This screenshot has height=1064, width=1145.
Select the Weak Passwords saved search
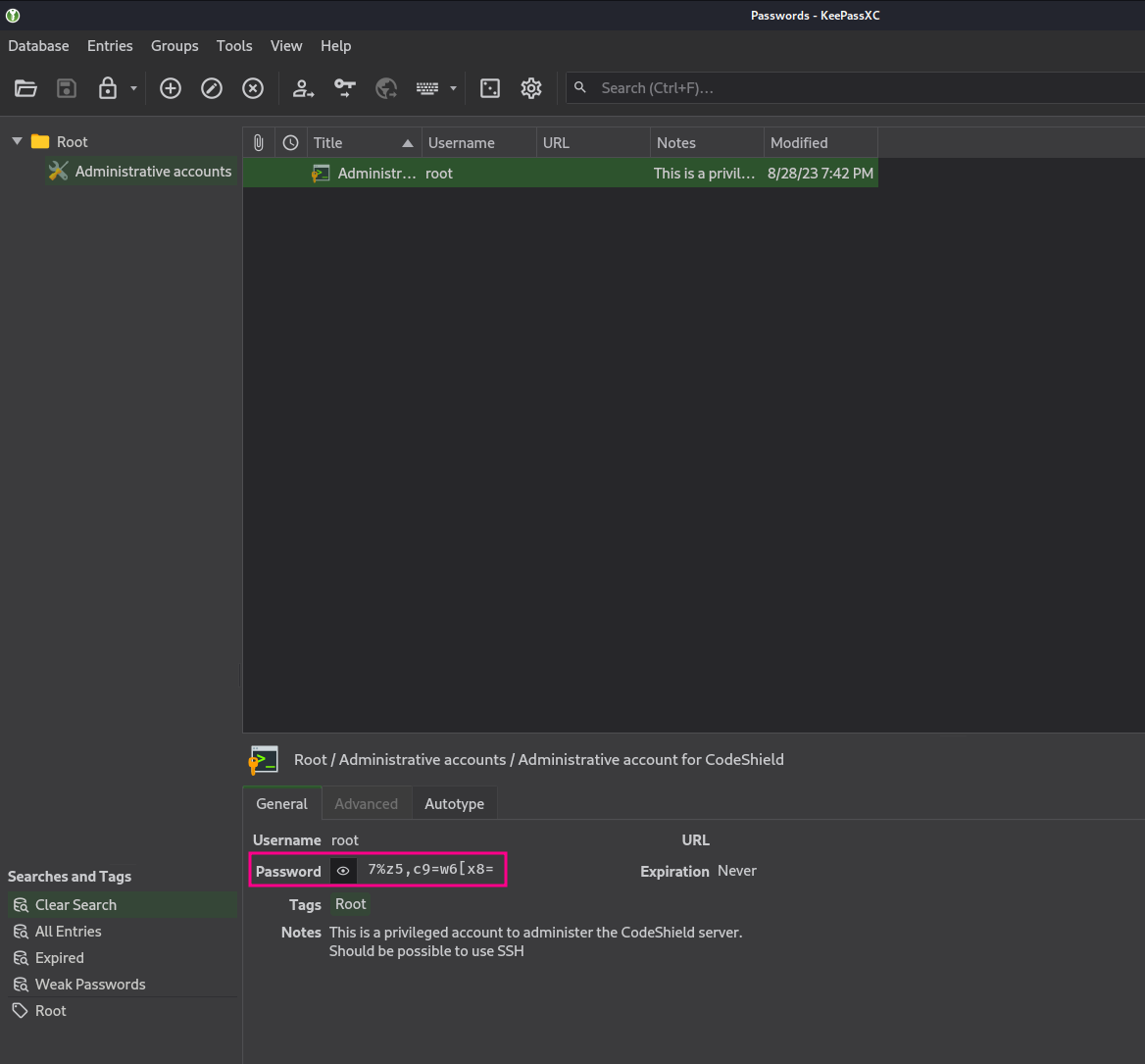pyautogui.click(x=122, y=984)
